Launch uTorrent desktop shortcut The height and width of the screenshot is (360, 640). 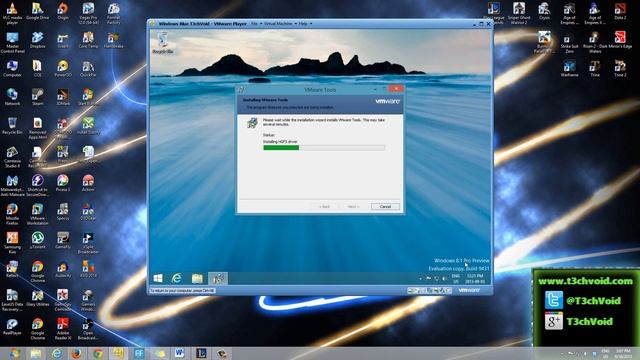38,240
